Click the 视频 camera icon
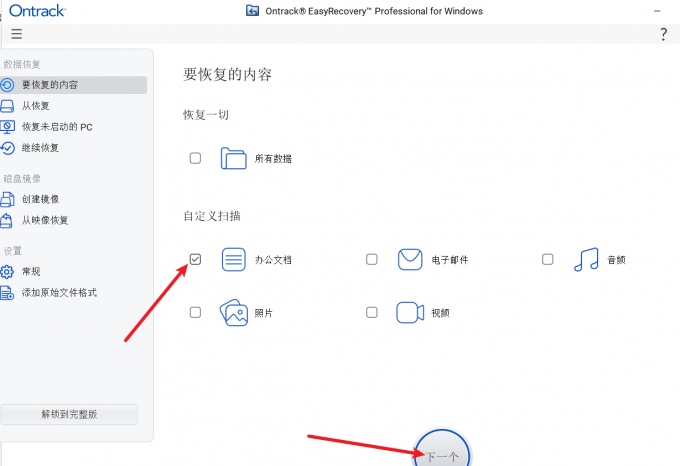 click(410, 313)
